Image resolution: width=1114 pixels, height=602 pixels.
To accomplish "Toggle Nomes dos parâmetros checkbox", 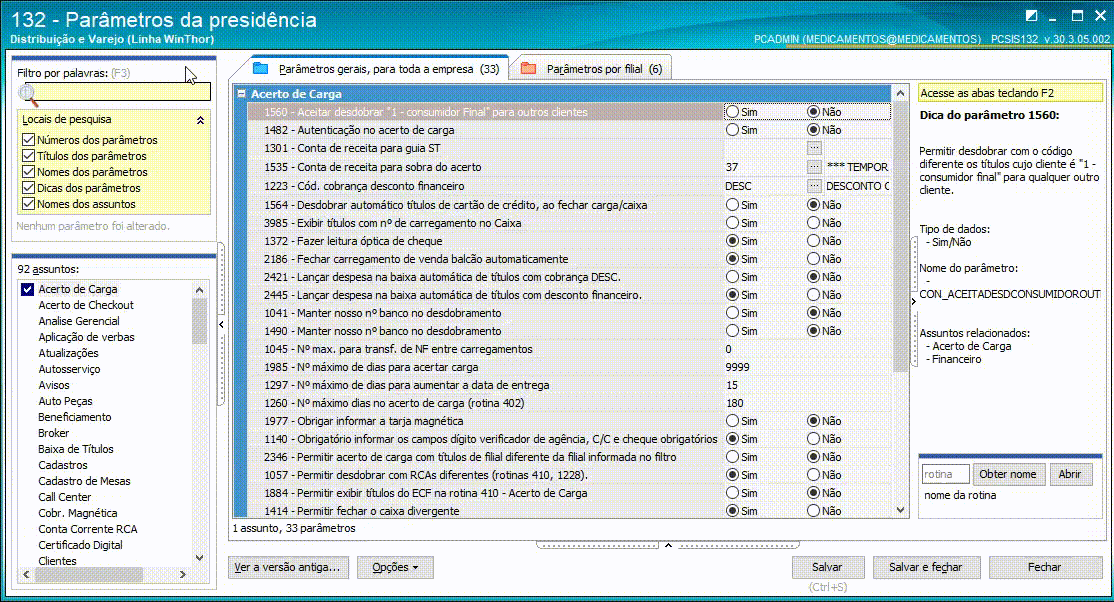I will (x=28, y=171).
